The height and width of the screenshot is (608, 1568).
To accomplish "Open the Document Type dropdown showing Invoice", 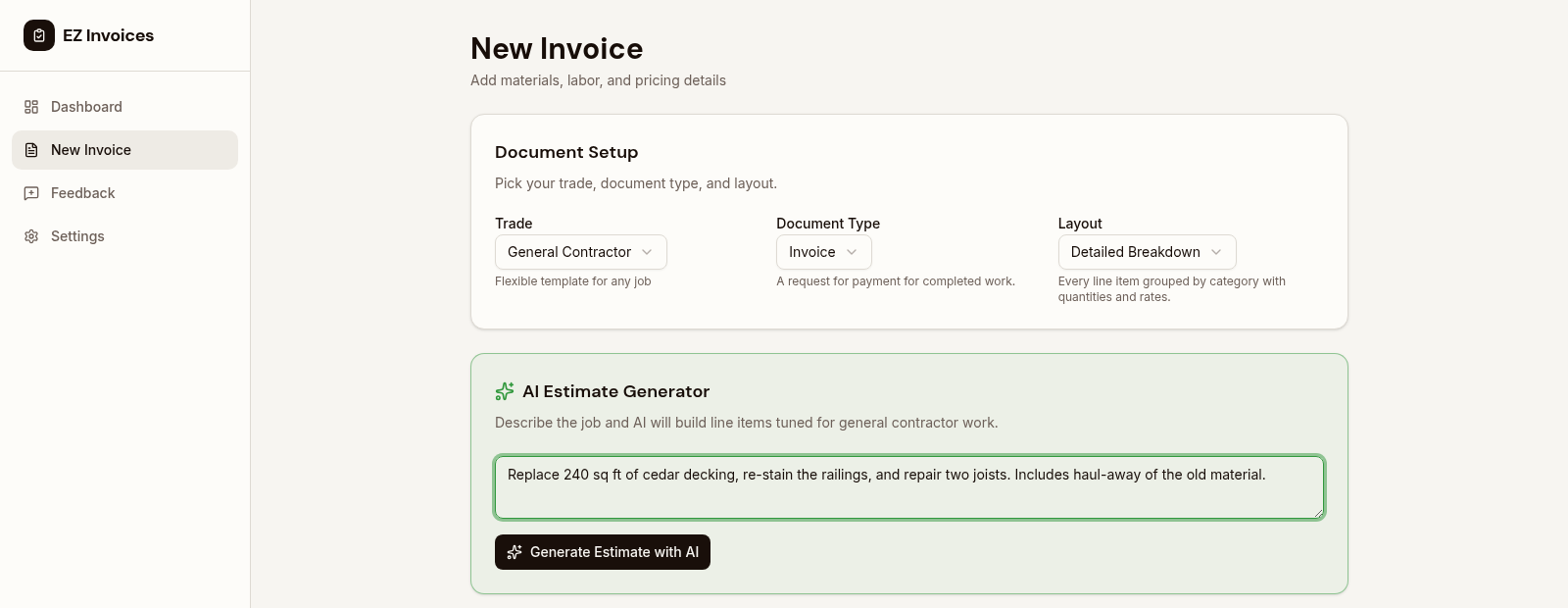I will (x=824, y=252).
